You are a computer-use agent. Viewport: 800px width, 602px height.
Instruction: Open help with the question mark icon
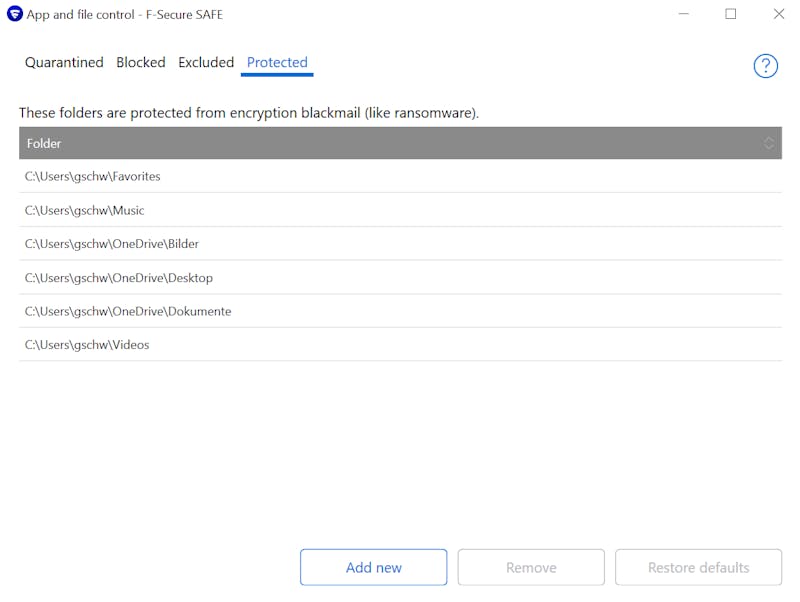[x=765, y=66]
